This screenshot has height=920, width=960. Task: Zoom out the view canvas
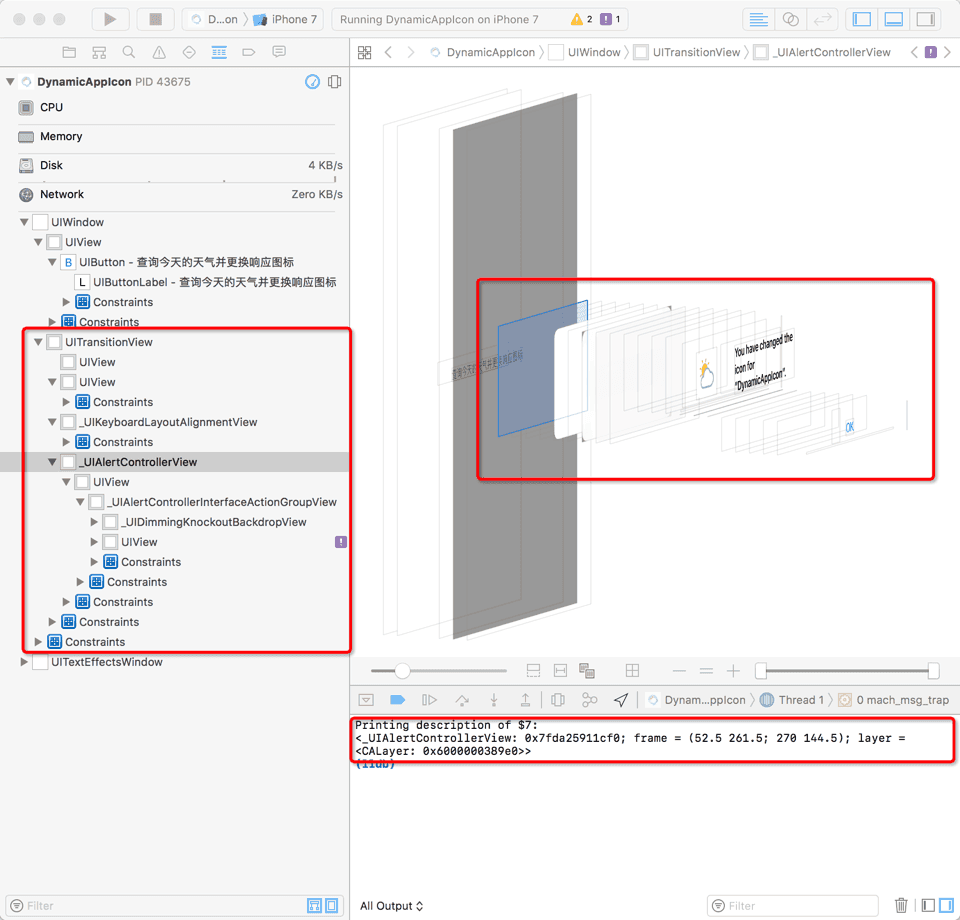pyautogui.click(x=679, y=671)
